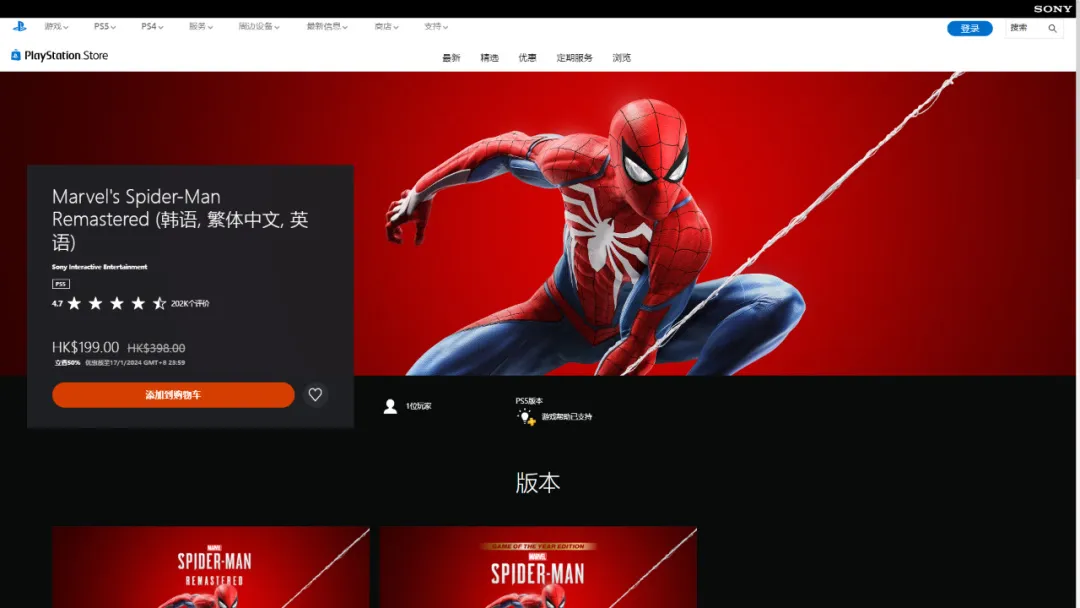Open the 最新 store tab
This screenshot has height=608, width=1080.
[x=451, y=58]
